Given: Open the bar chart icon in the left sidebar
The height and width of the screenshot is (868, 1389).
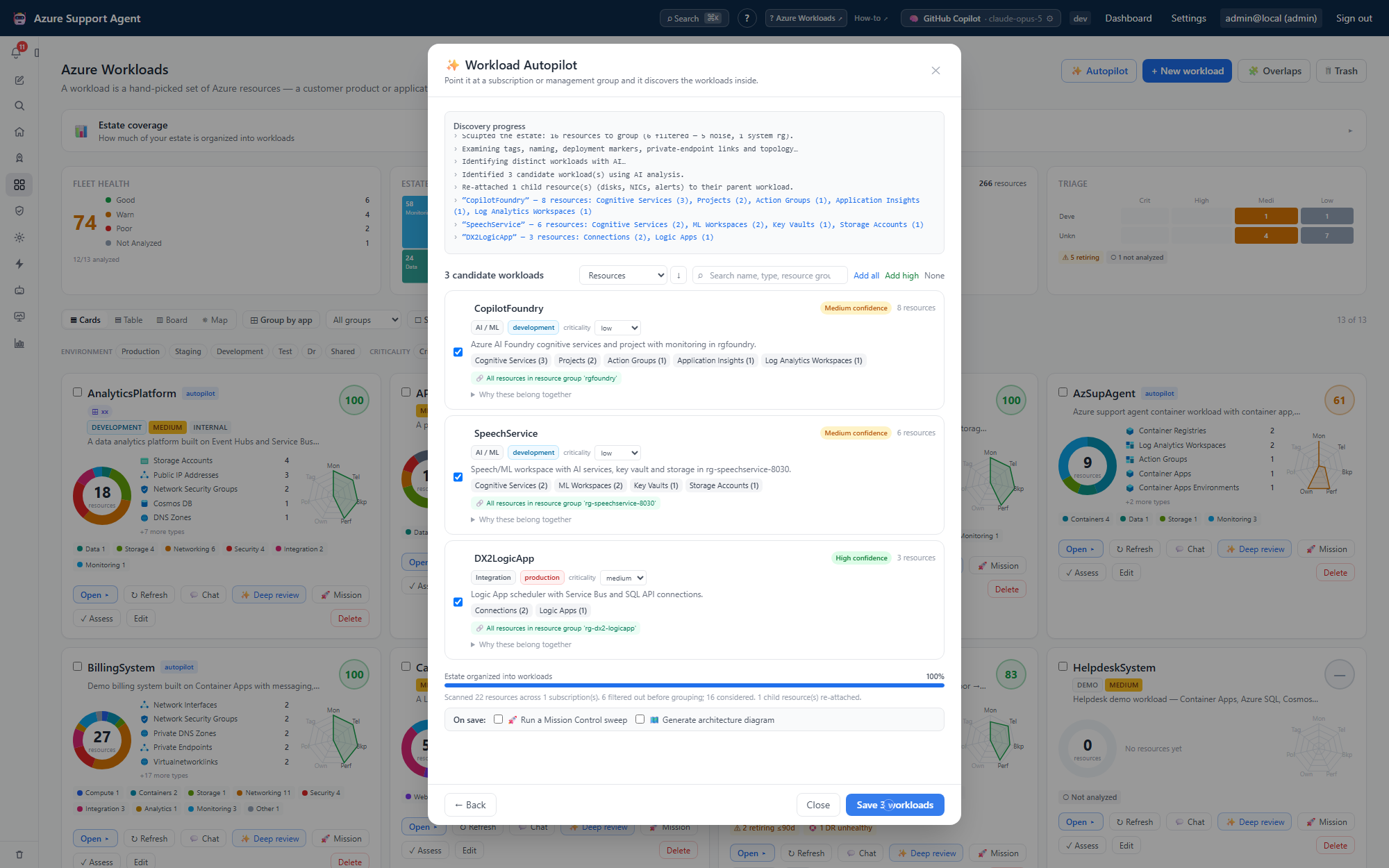Looking at the screenshot, I should point(19,343).
